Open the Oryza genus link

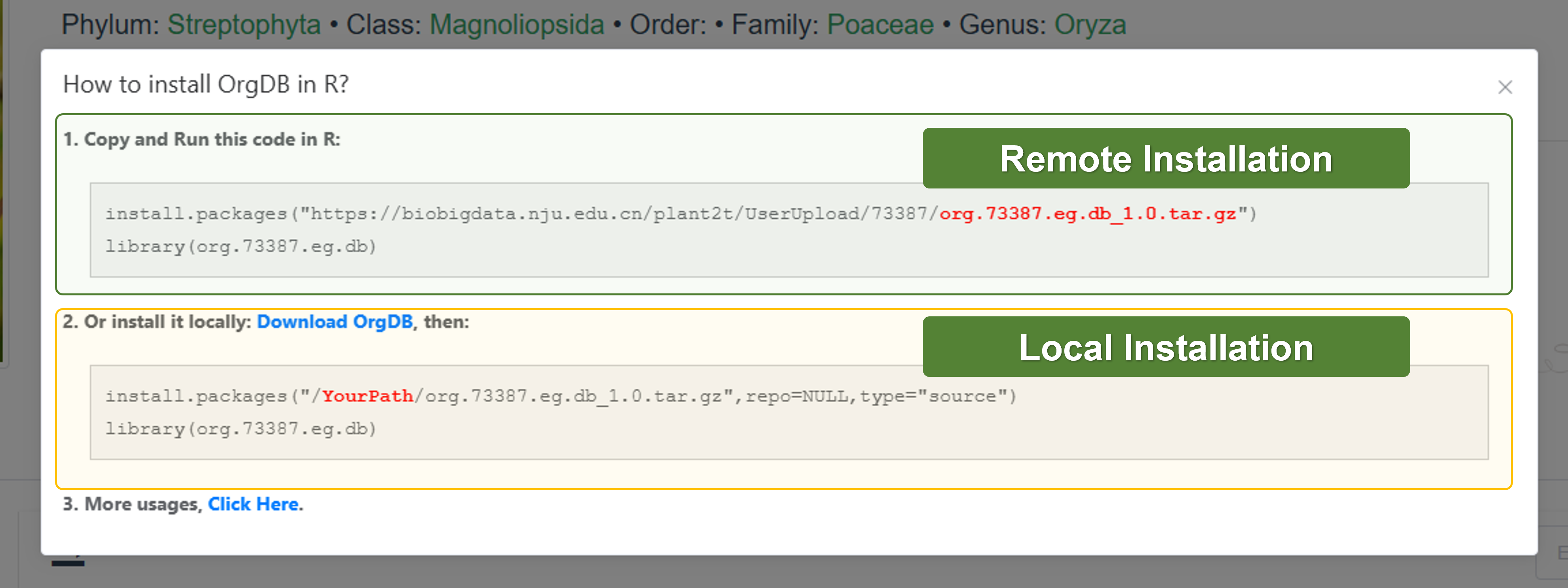tap(1090, 25)
